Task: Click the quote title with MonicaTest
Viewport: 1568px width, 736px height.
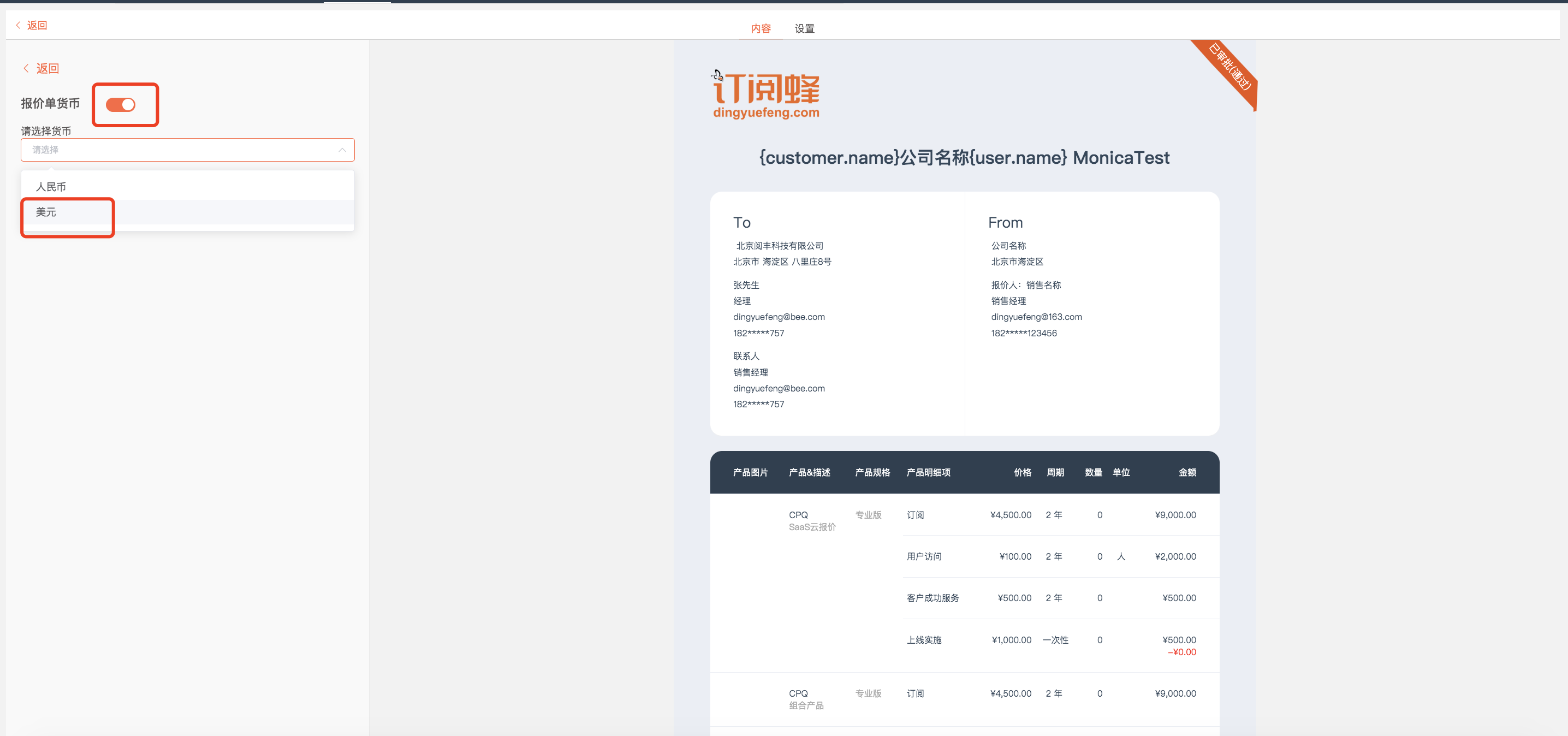Action: point(964,158)
